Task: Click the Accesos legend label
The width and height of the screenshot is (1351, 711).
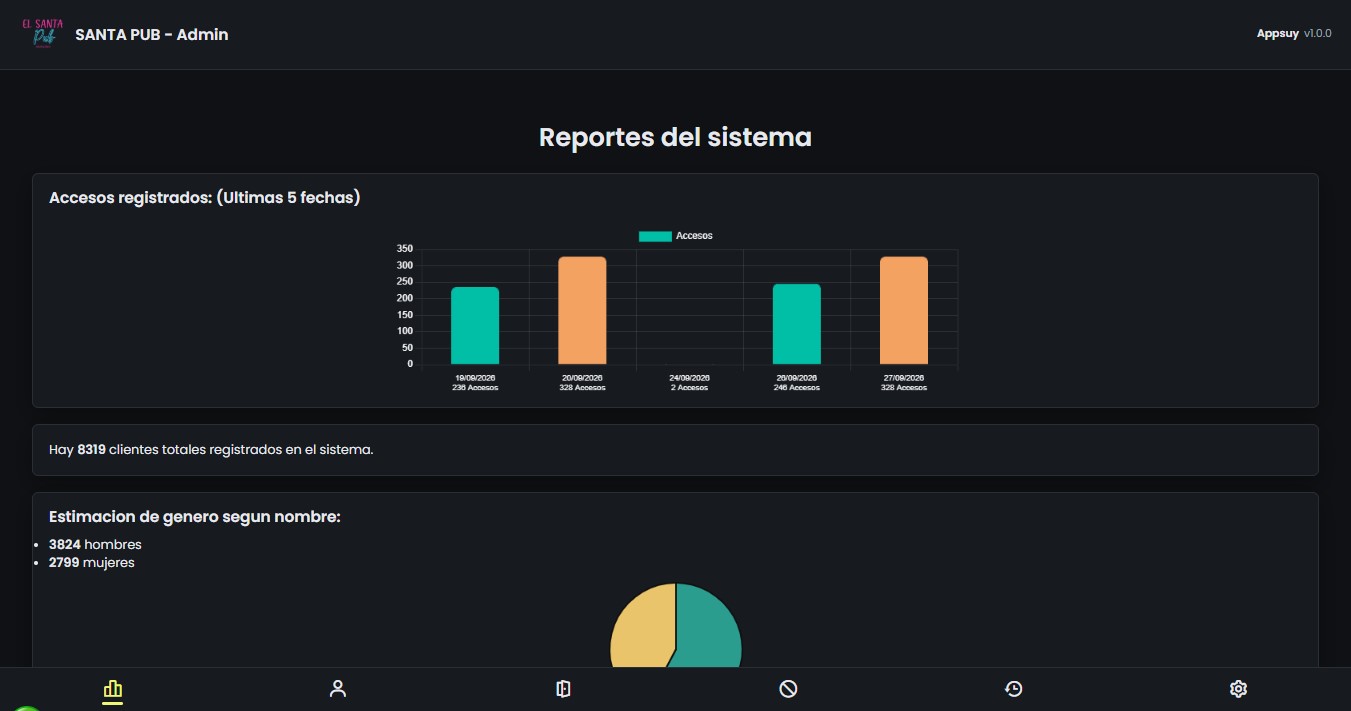Action: click(x=694, y=236)
